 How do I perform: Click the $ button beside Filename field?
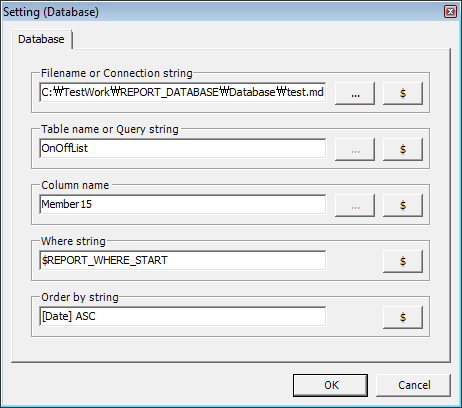[403, 93]
